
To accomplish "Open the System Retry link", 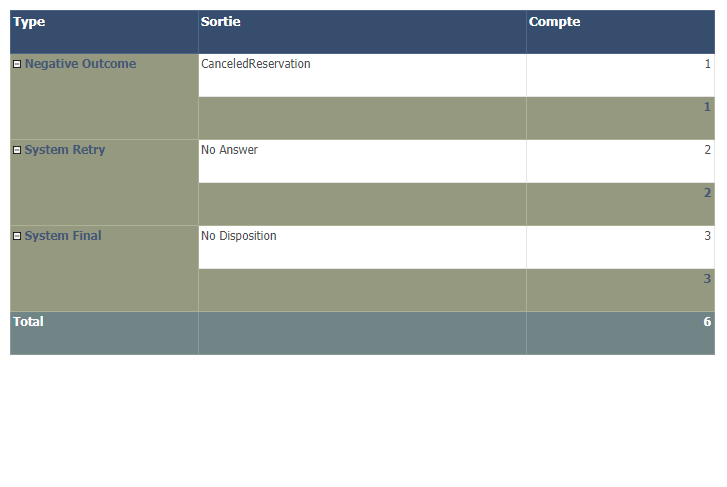I will (65, 150).
